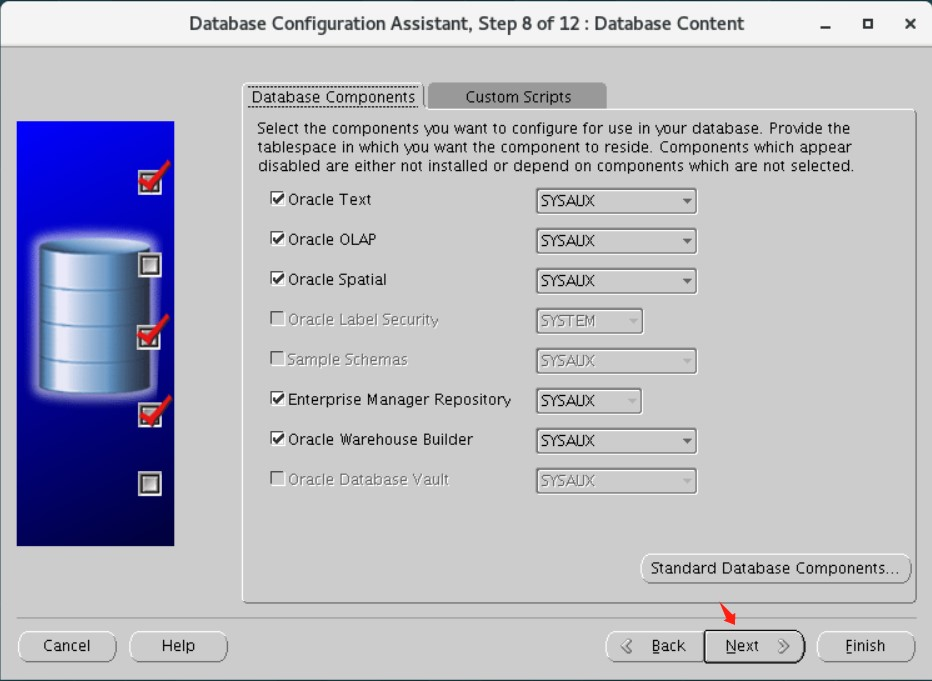This screenshot has width=932, height=681.
Task: Click 'Oracle Spatial' label text
Action: pos(337,279)
